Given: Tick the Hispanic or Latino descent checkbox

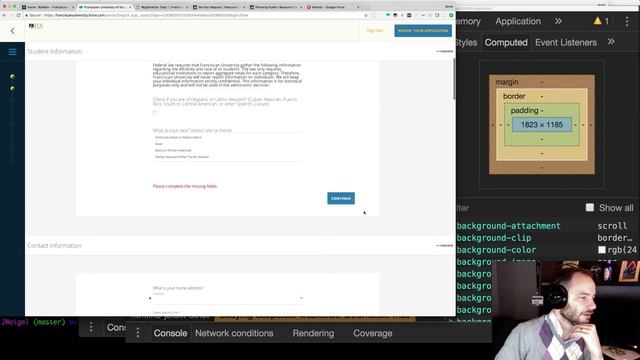Looking at the screenshot, I should click(155, 112).
